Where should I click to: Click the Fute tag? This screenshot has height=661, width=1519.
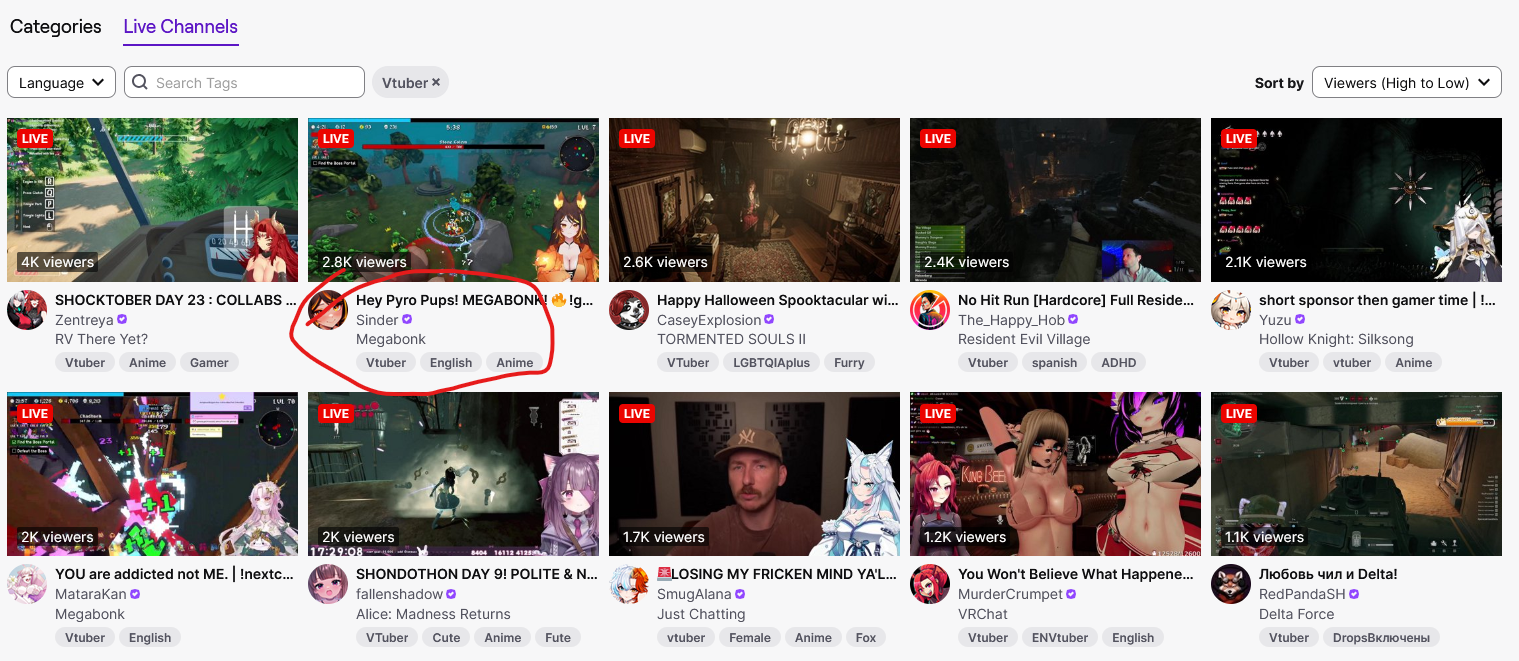pyautogui.click(x=558, y=637)
